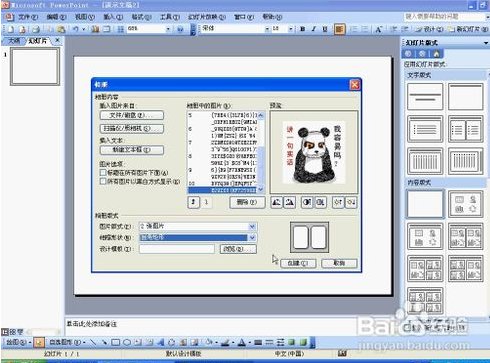Open the line color brush icon
490x363 pixels.
(225, 342)
